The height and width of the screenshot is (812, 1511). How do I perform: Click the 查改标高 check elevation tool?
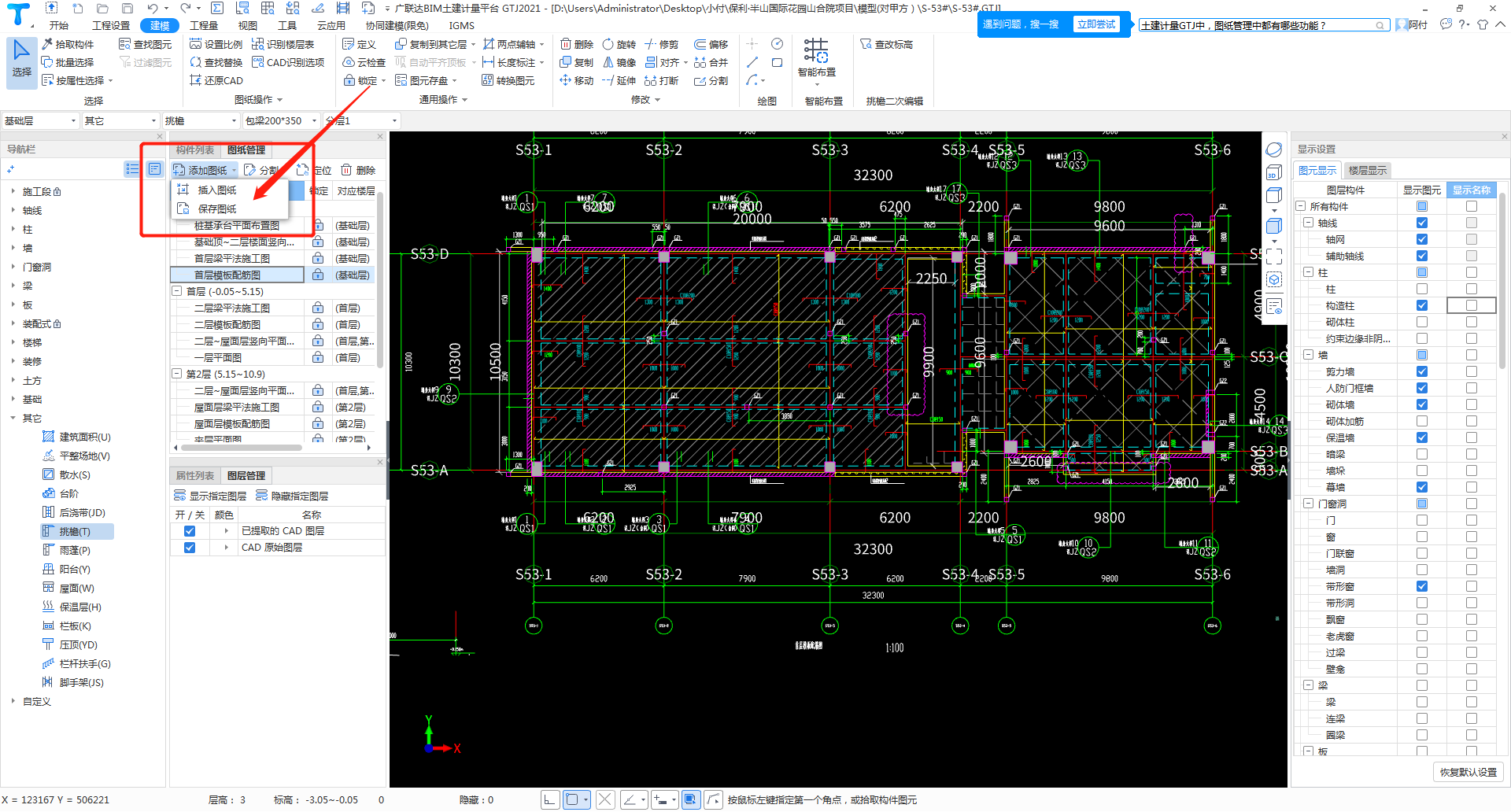point(887,44)
